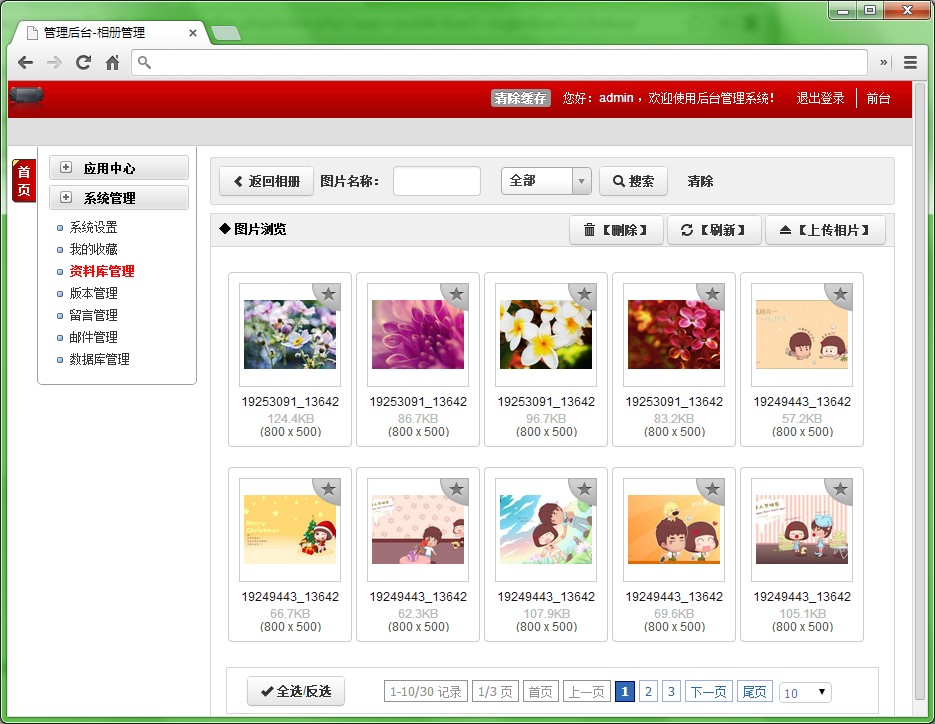Click the 退出登录 link
935x724 pixels.
coord(820,98)
